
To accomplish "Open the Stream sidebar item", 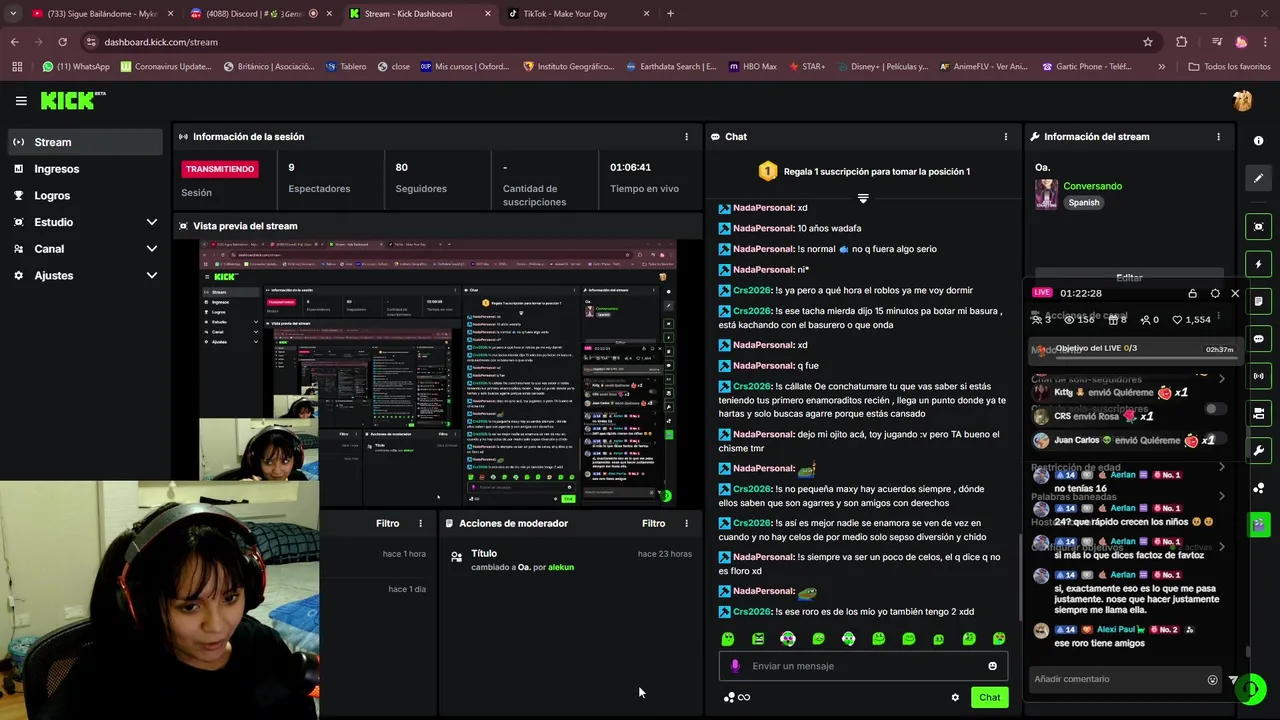I will pos(86,142).
